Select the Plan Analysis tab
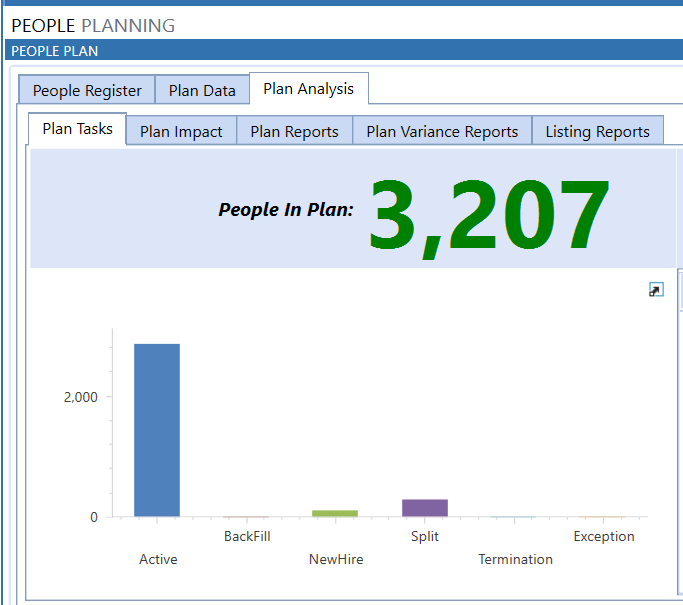This screenshot has width=683, height=605. click(308, 89)
